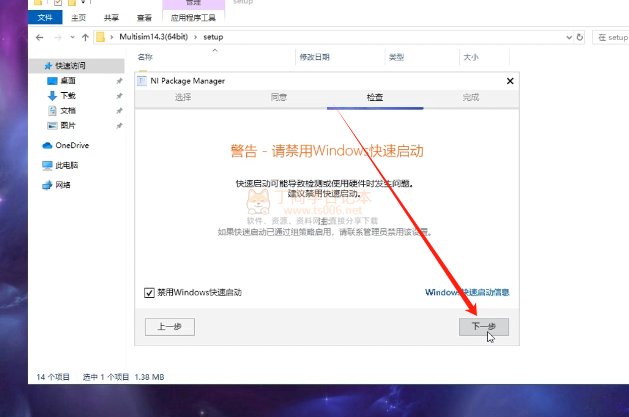
Task: Click the 上一步 (Back) button
Action: coord(170,327)
